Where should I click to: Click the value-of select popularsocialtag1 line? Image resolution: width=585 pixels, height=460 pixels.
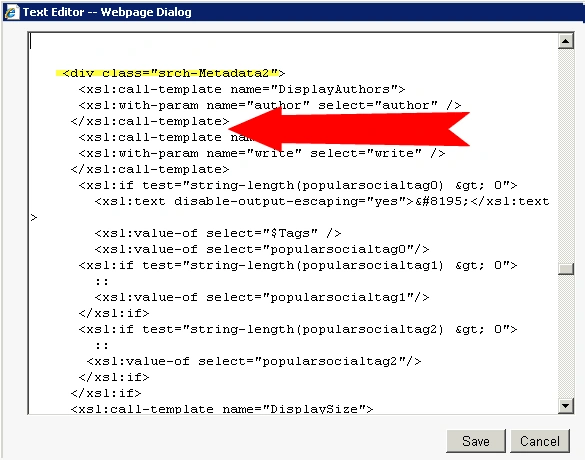[262, 297]
